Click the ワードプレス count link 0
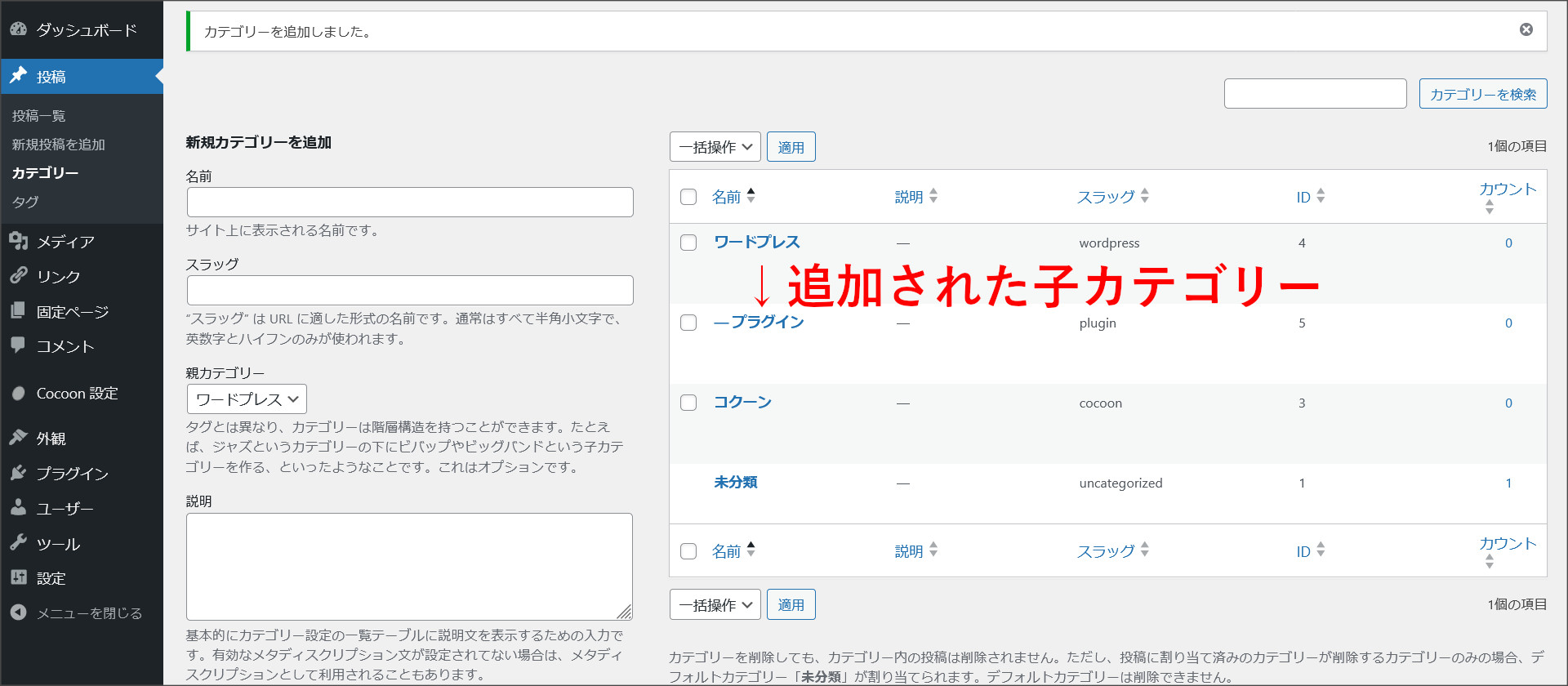This screenshot has height=686, width=1568. point(1508,243)
